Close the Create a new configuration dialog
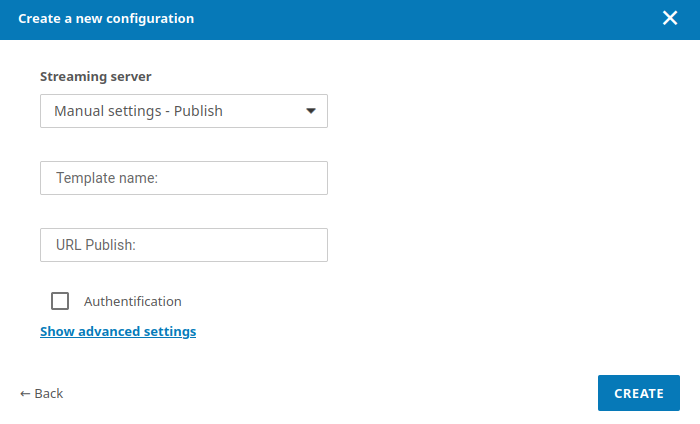This screenshot has width=700, height=424. pos(670,18)
